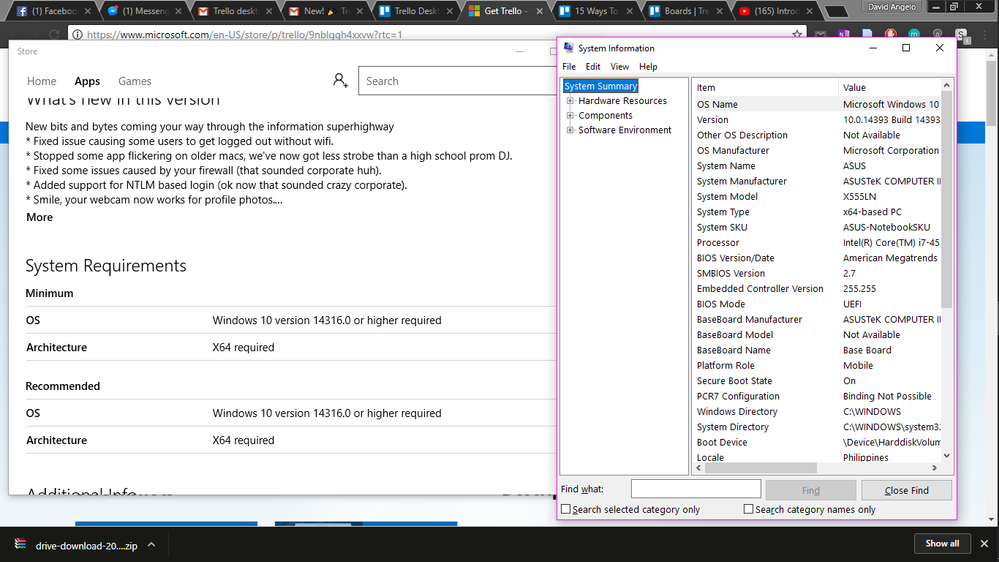999x562 pixels.
Task: Open the File menu in System Information
Action: point(569,66)
